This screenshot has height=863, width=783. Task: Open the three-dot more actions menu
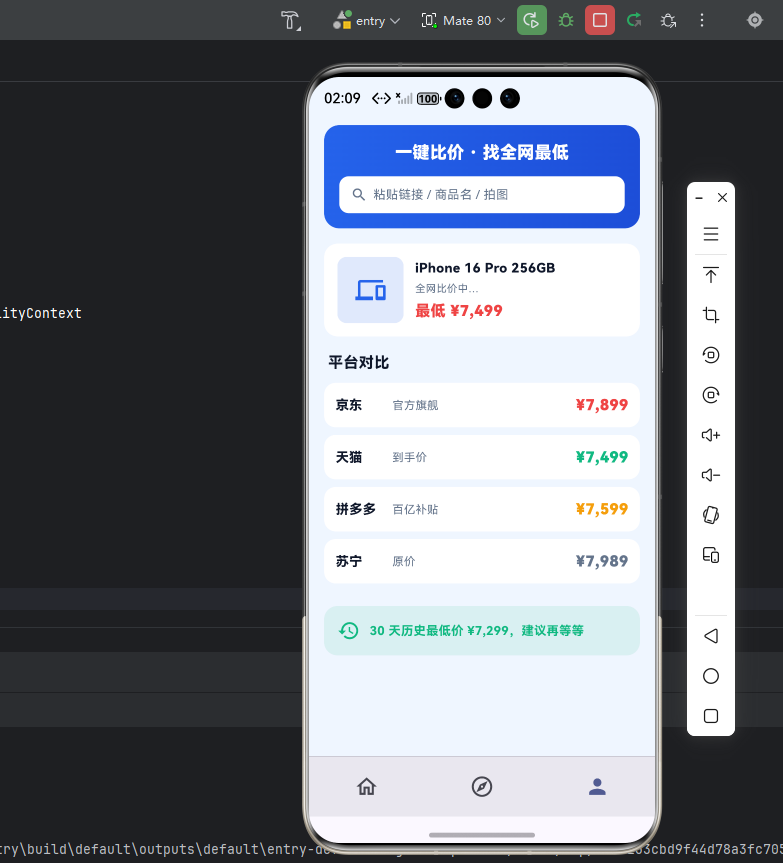point(702,21)
